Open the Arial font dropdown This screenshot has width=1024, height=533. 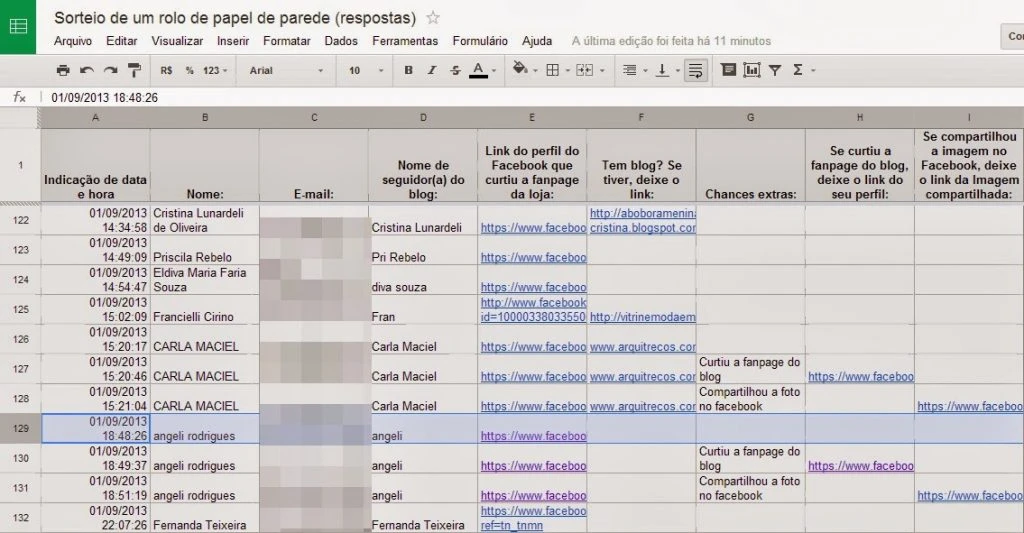[286, 70]
